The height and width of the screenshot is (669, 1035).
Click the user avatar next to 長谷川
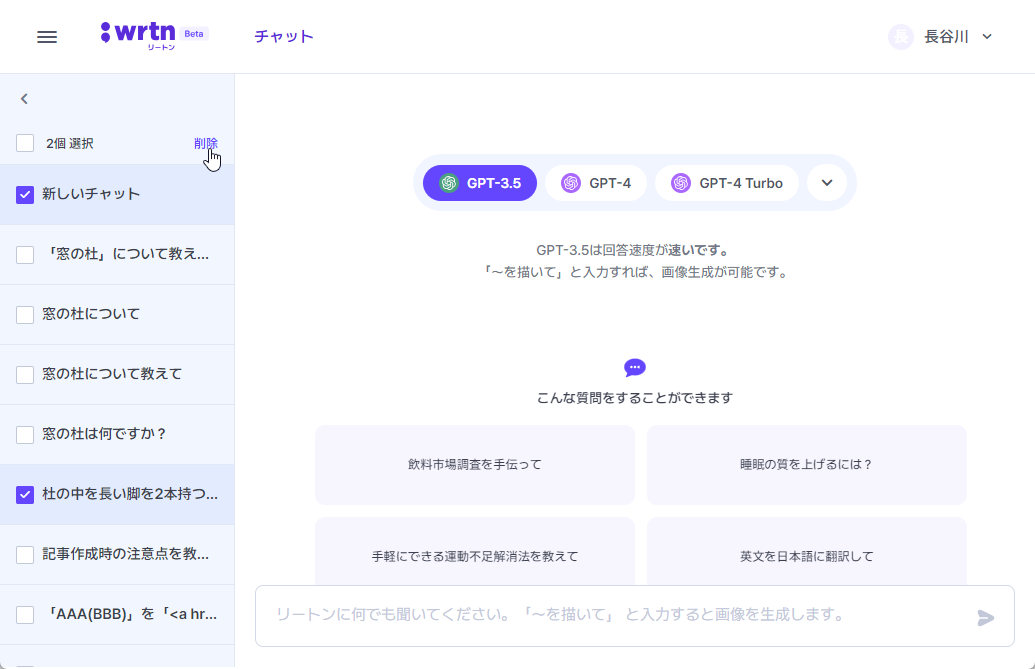coord(900,36)
